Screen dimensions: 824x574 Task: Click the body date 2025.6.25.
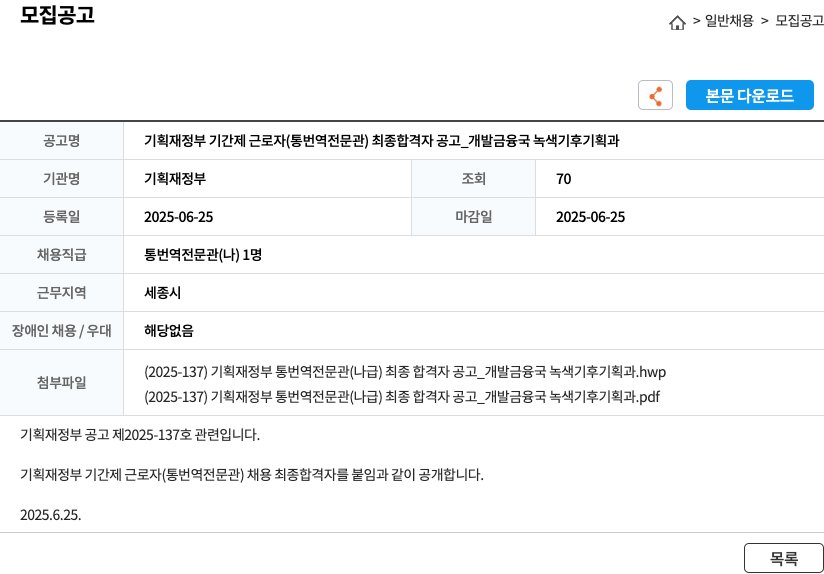[x=50, y=515]
